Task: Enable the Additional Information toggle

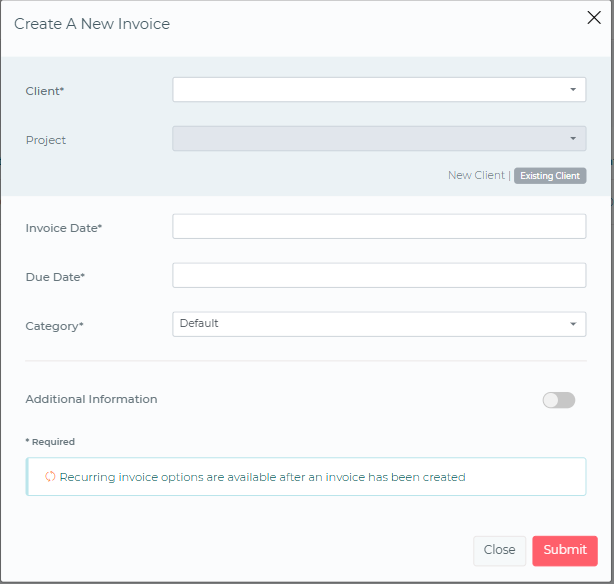Action: 558,400
